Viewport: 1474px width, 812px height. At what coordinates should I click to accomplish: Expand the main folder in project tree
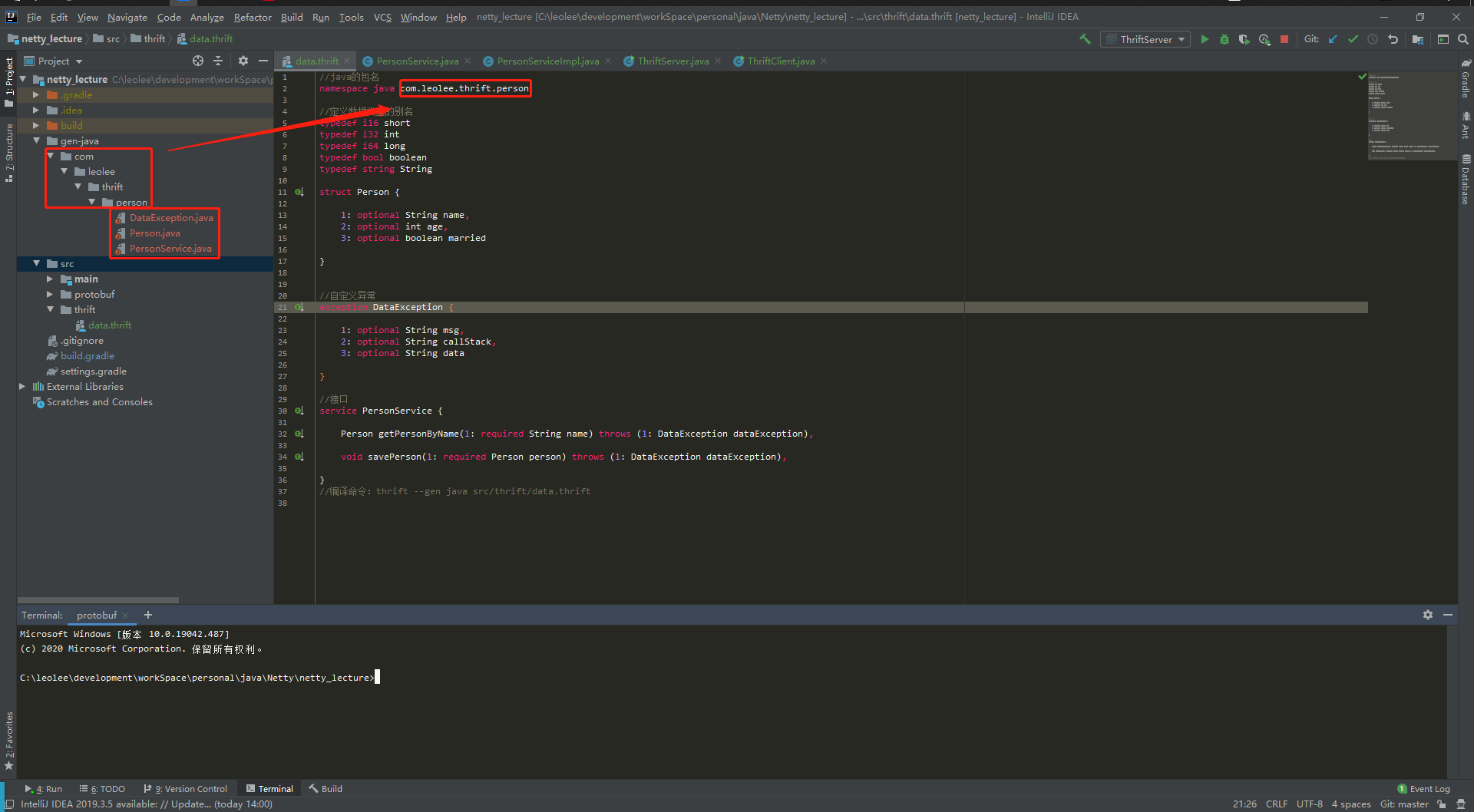pyautogui.click(x=51, y=279)
